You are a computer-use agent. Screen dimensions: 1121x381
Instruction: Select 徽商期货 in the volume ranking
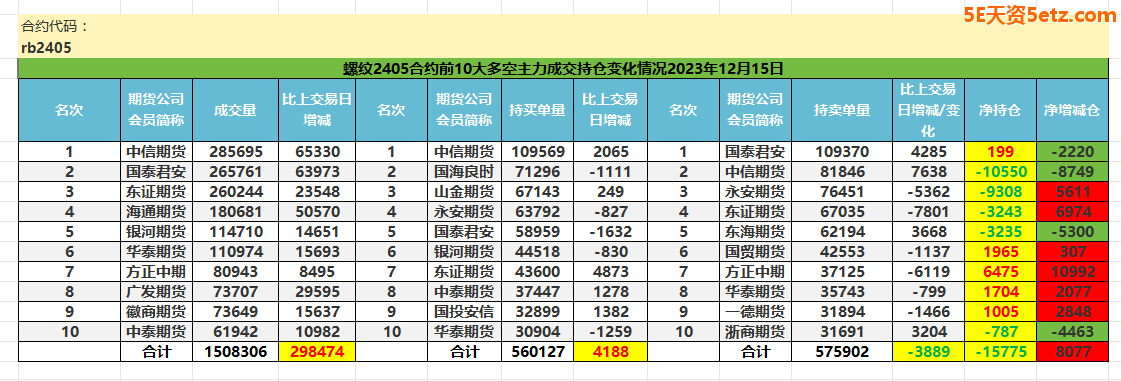click(x=156, y=312)
